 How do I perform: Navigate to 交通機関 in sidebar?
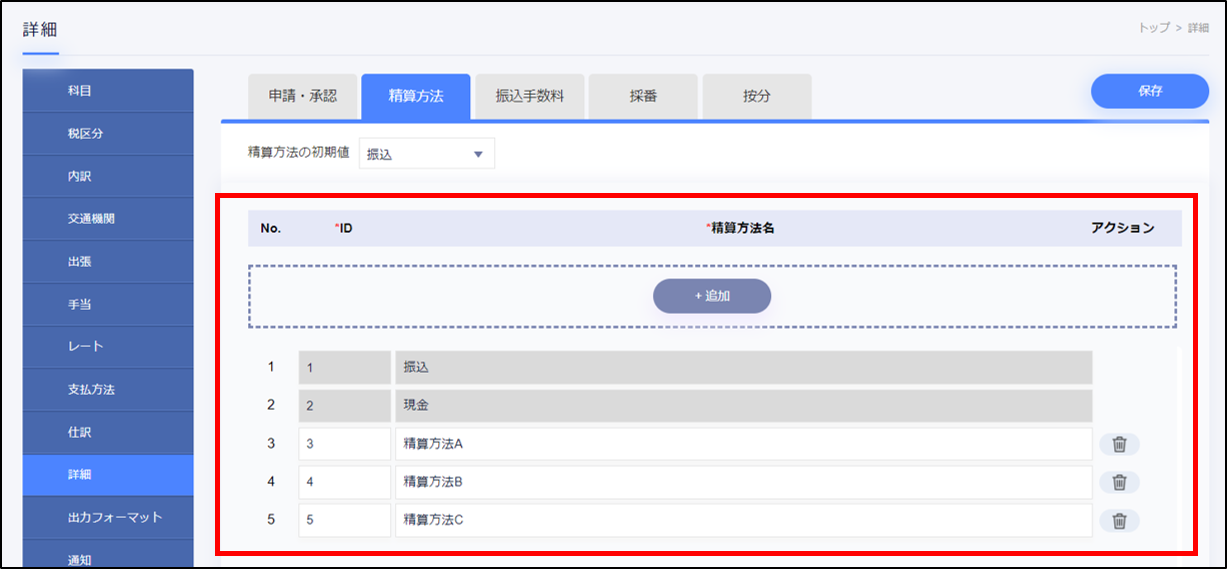point(108,219)
